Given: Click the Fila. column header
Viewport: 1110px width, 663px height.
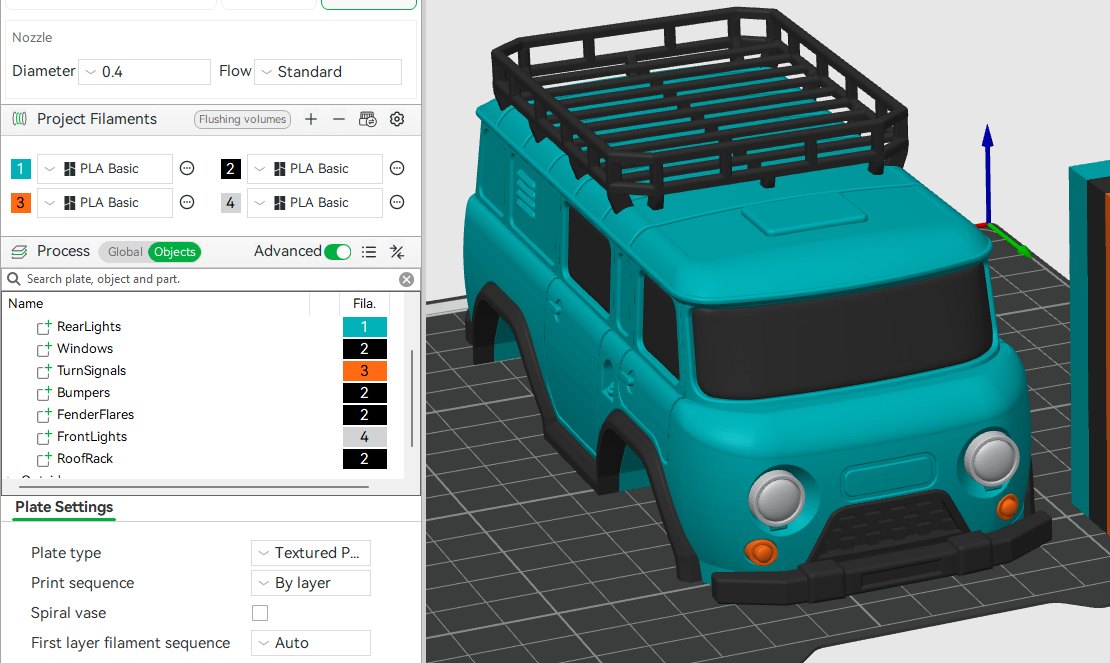Looking at the screenshot, I should point(365,304).
